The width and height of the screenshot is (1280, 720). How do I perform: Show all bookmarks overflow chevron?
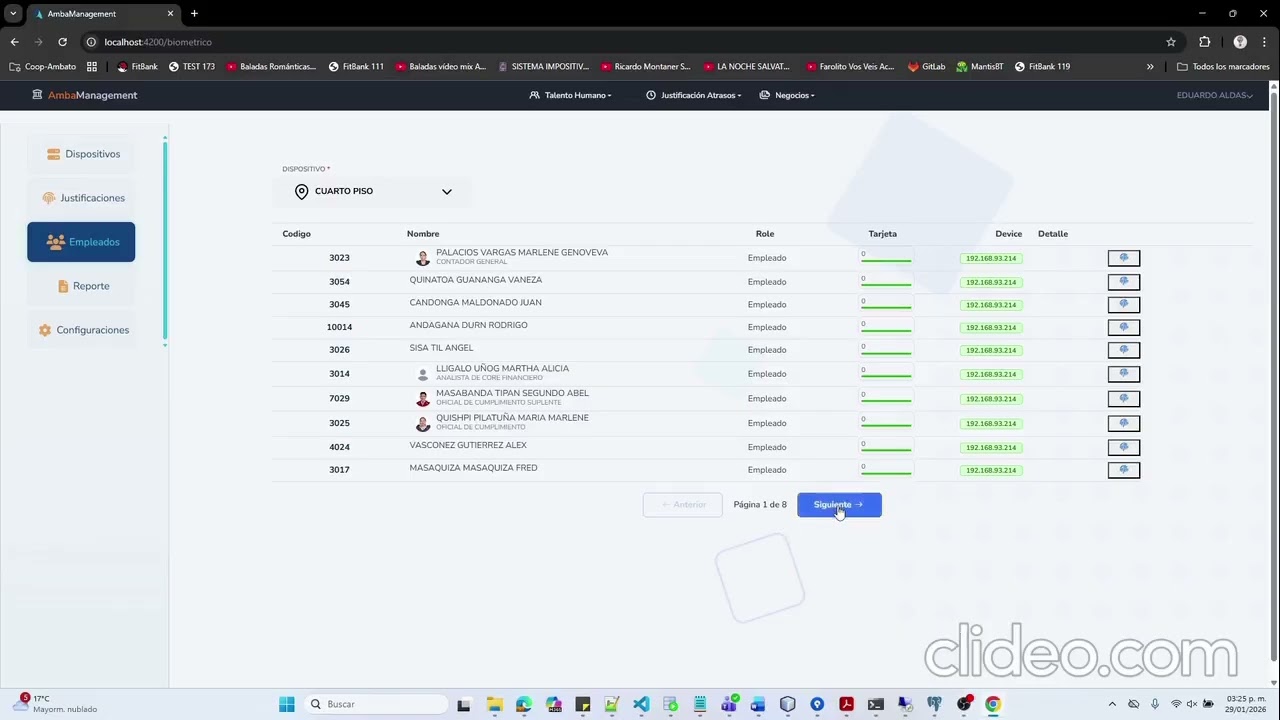coord(1150,67)
